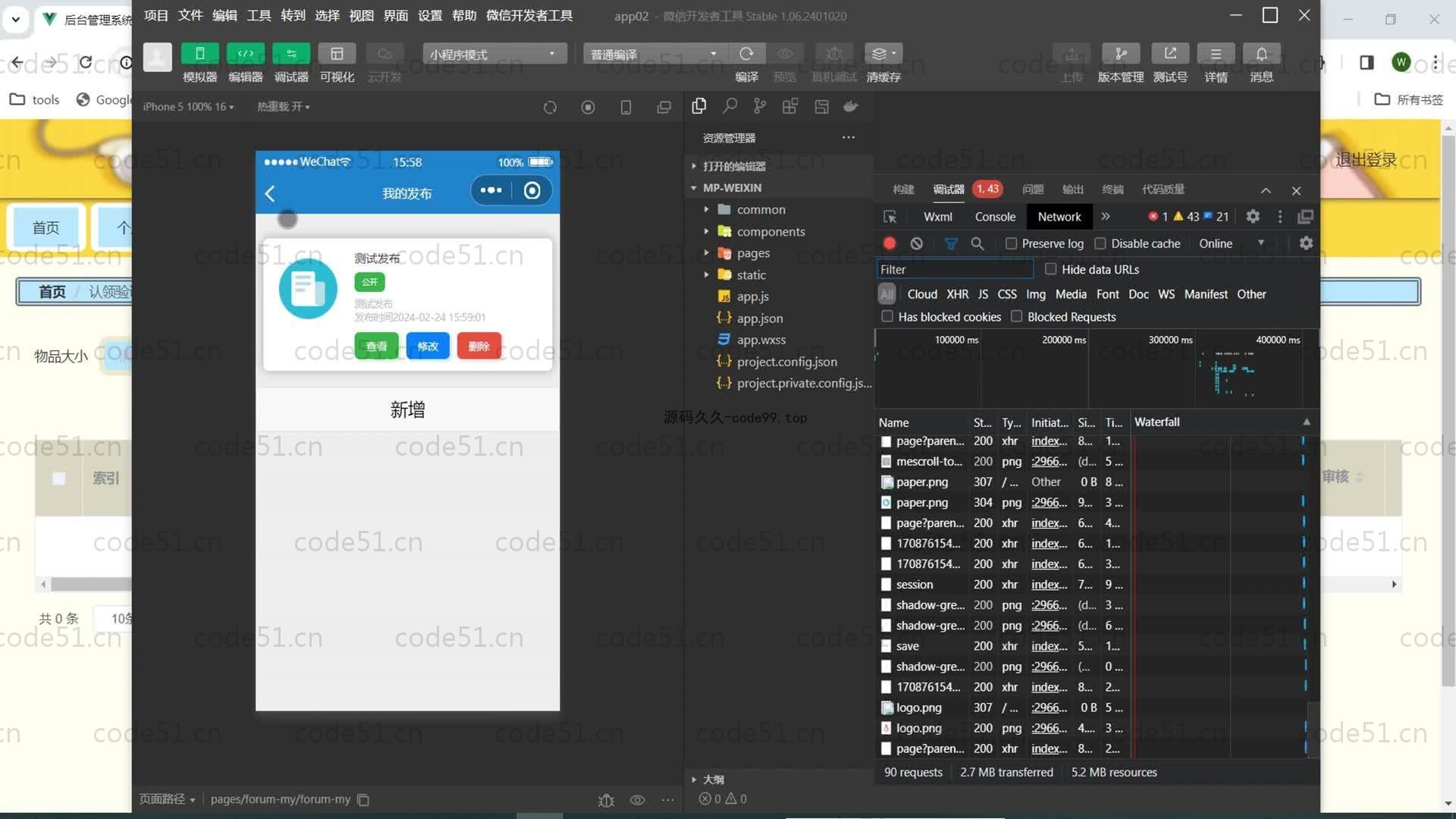Open devtools settings gear
This screenshot has width=1456, height=819.
tap(1253, 217)
